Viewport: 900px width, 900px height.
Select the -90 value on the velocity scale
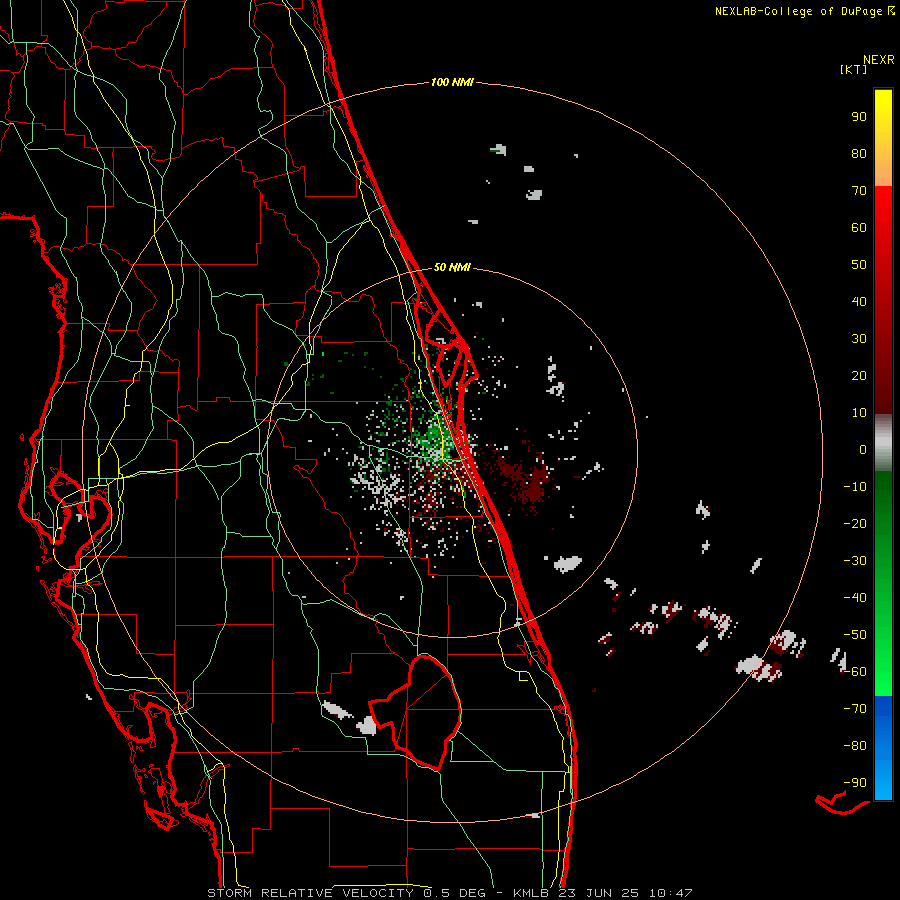click(x=855, y=782)
